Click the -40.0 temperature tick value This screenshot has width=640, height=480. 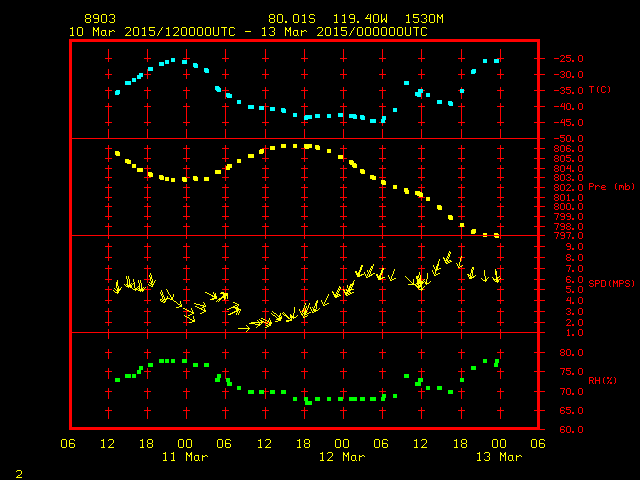tap(569, 107)
